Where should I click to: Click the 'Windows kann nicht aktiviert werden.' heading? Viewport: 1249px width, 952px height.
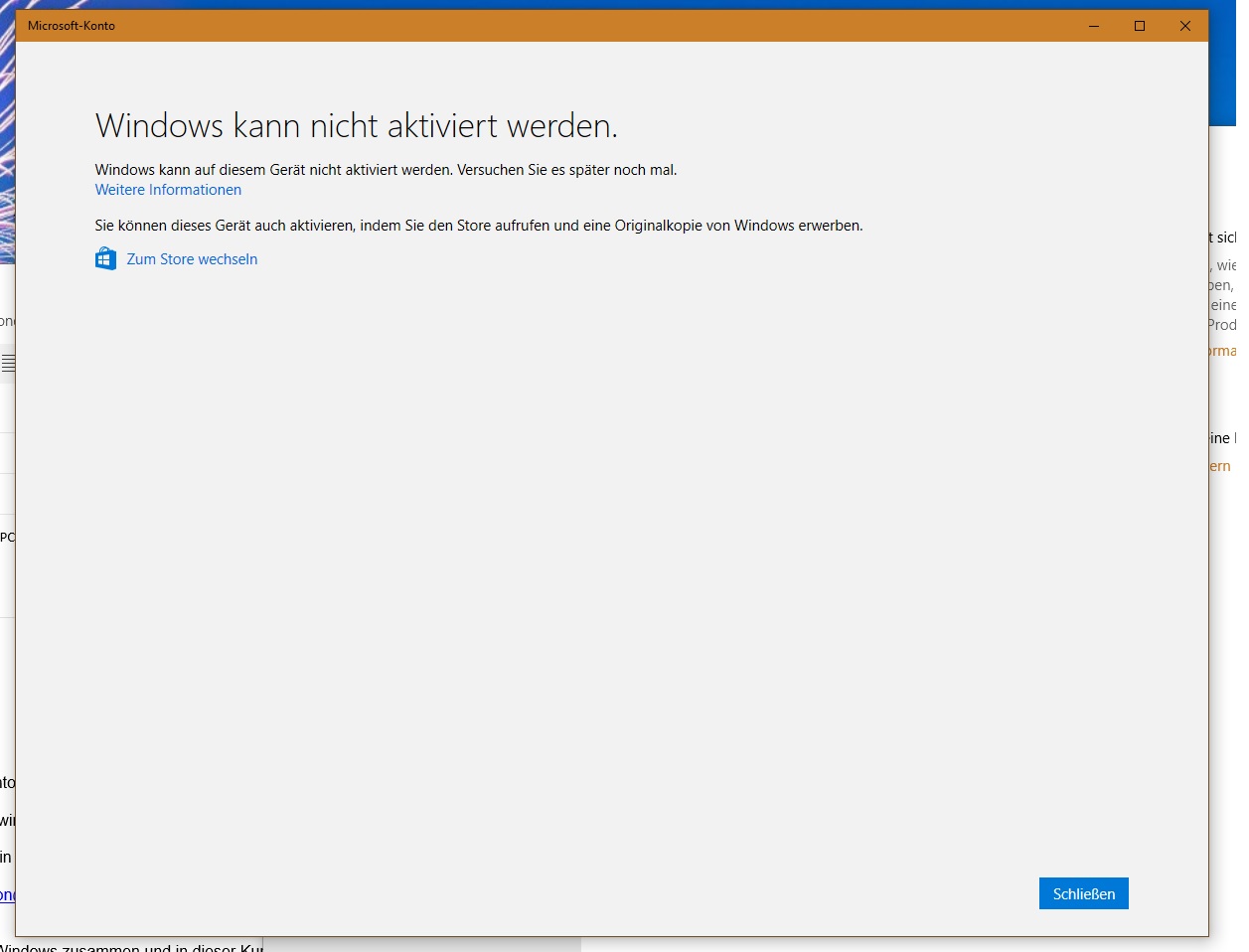[x=357, y=126]
